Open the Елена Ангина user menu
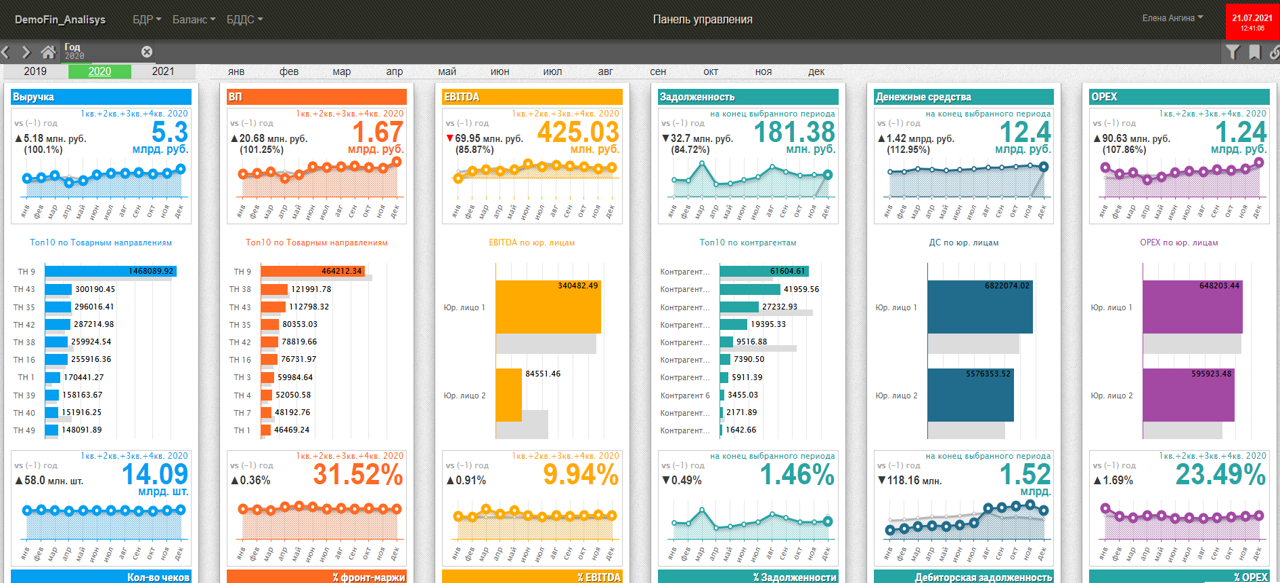1280x583 pixels. pos(1172,18)
